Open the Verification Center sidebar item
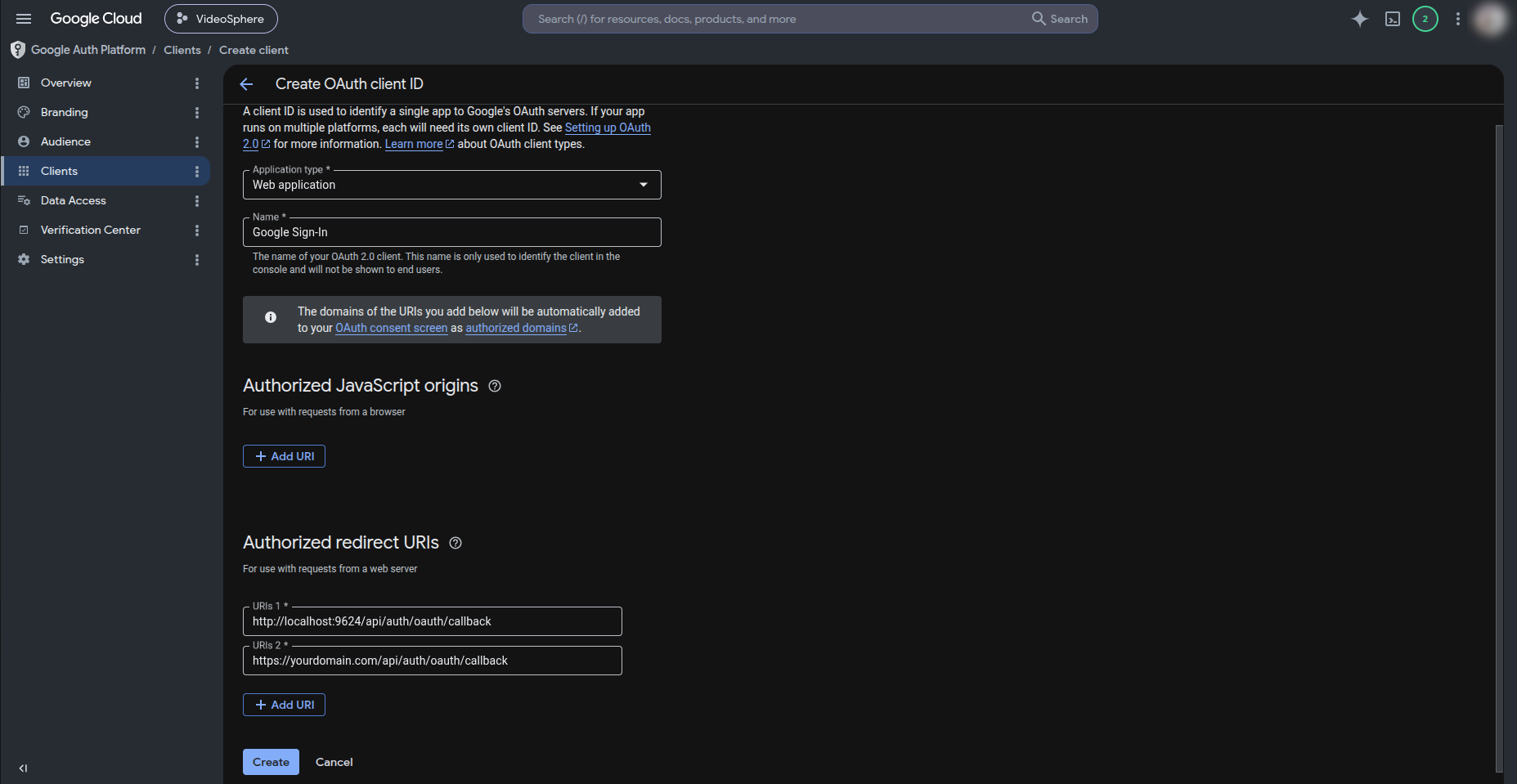Screen dimensions: 1517x784 click(x=105, y=230)
